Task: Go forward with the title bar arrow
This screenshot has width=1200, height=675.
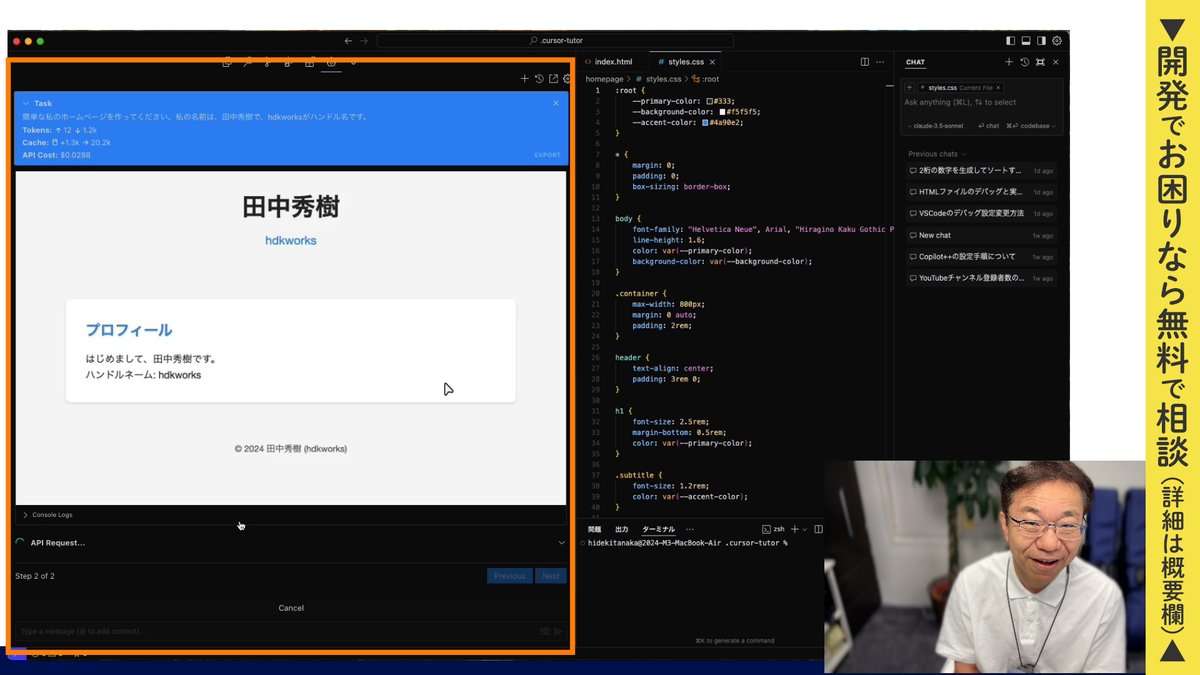Action: pyautogui.click(x=365, y=41)
